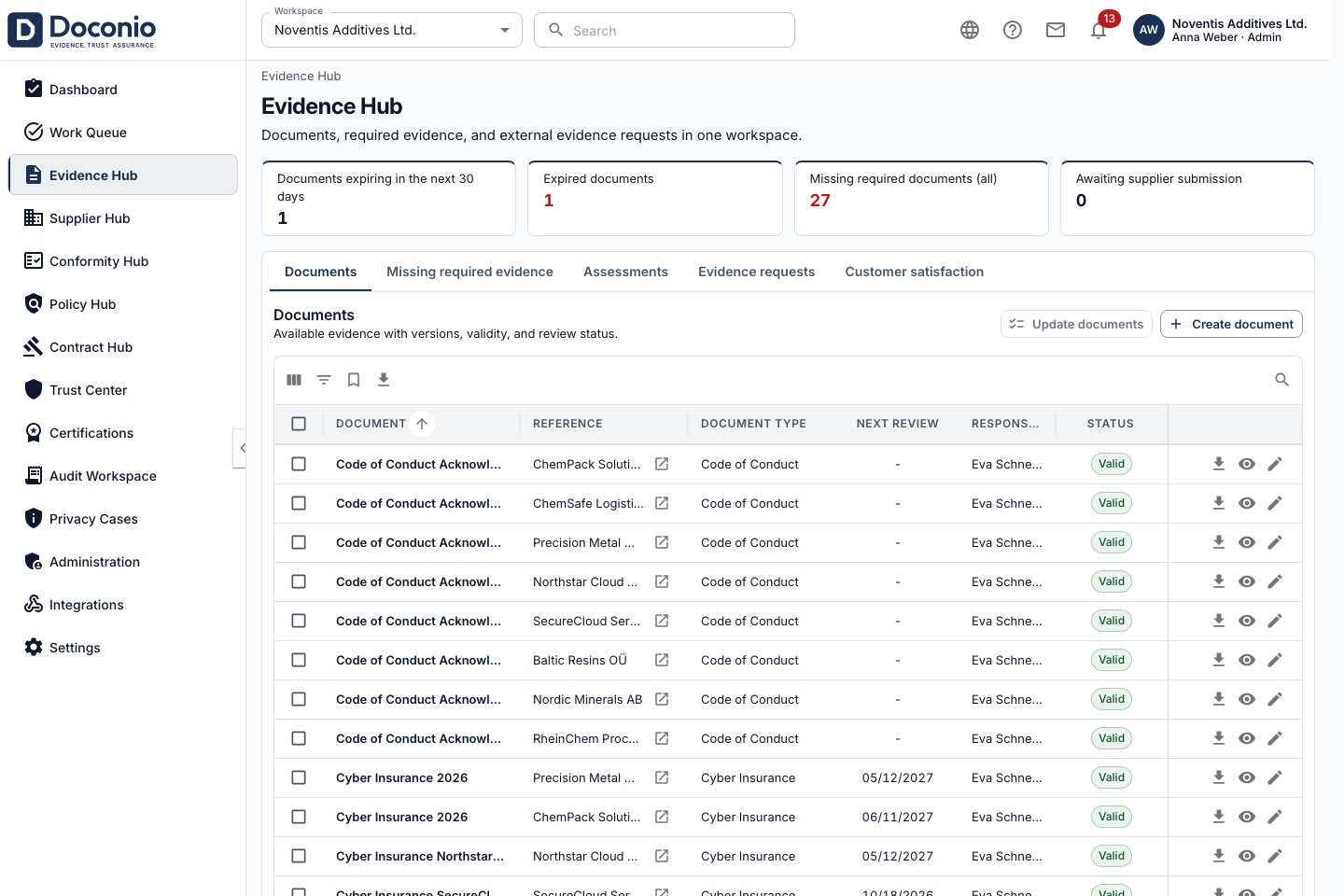1344x896 pixels.
Task: Go to Dashboard in the sidebar
Action: click(122, 90)
